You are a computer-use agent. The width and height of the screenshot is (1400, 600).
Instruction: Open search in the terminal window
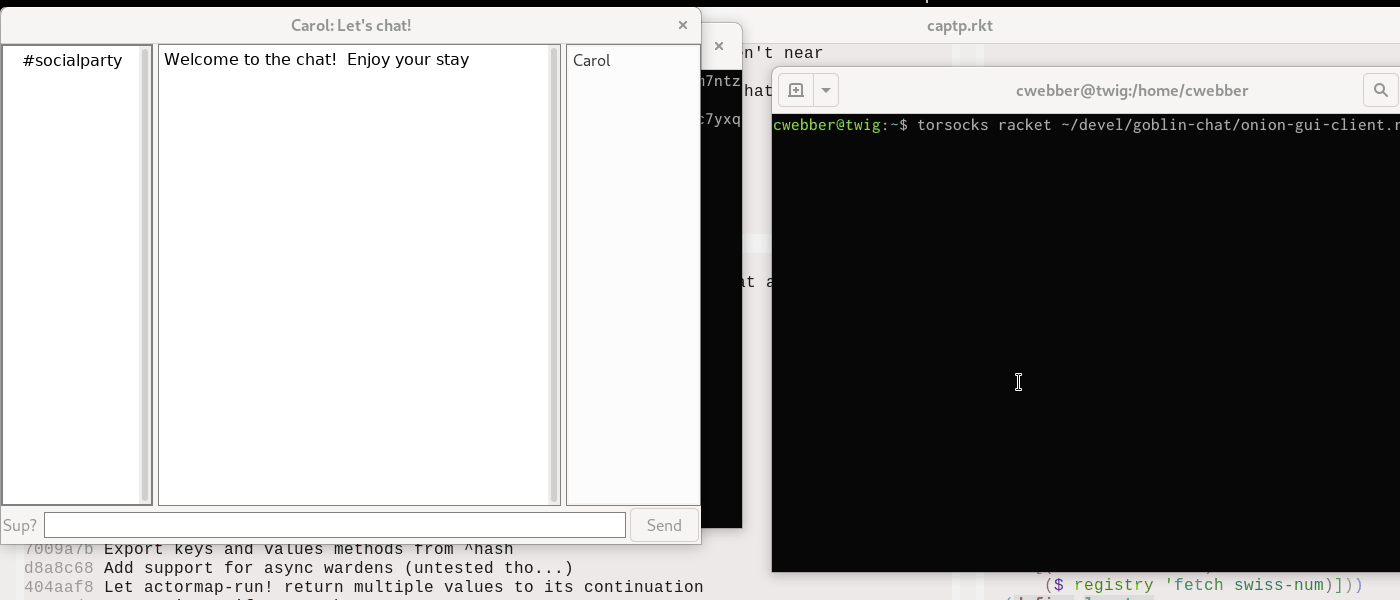pos(1380,90)
